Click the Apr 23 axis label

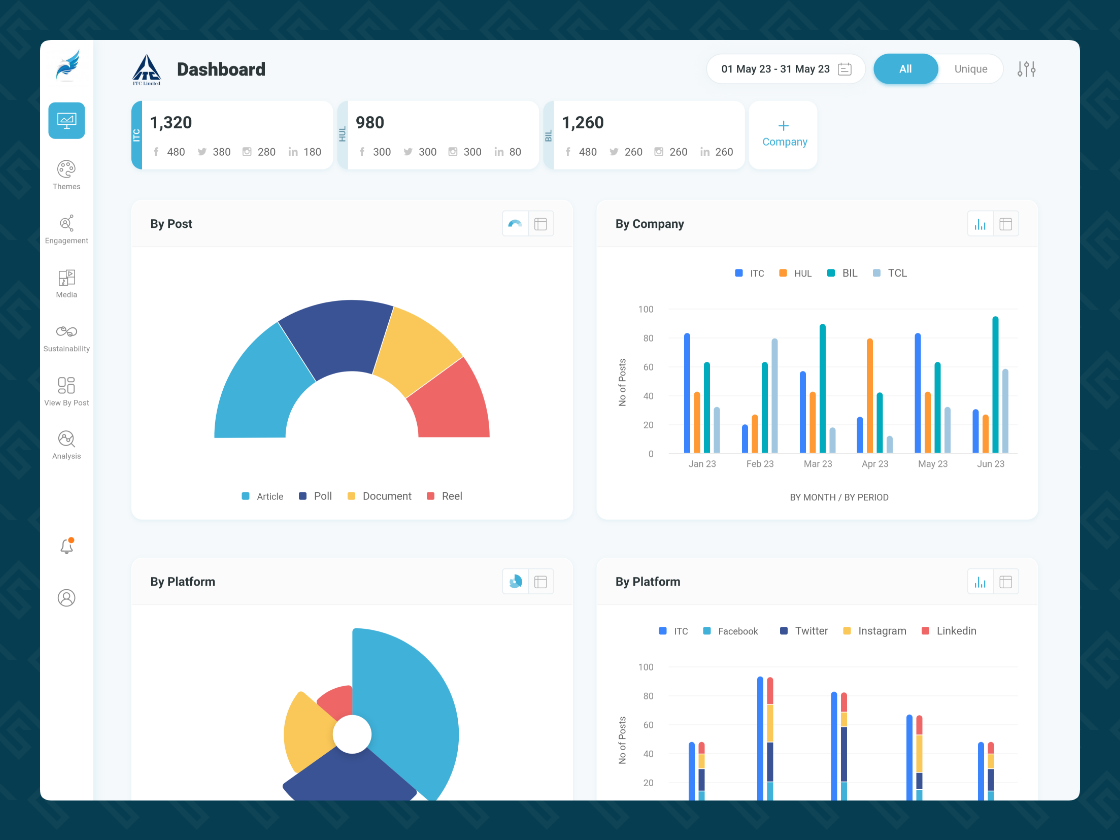[x=875, y=464]
